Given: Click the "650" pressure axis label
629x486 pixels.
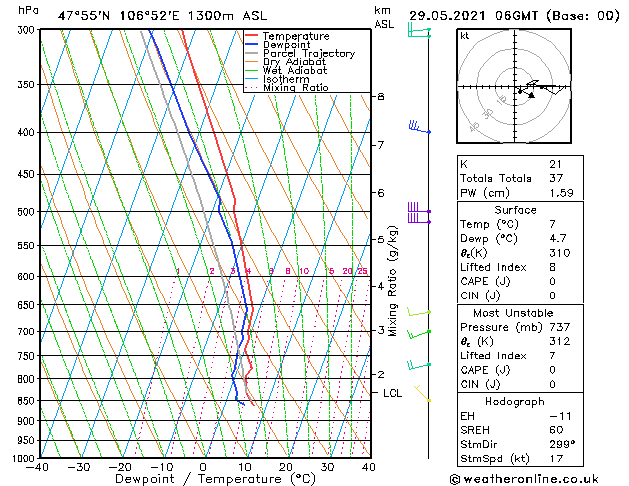Looking at the screenshot, I should click(x=28, y=305).
